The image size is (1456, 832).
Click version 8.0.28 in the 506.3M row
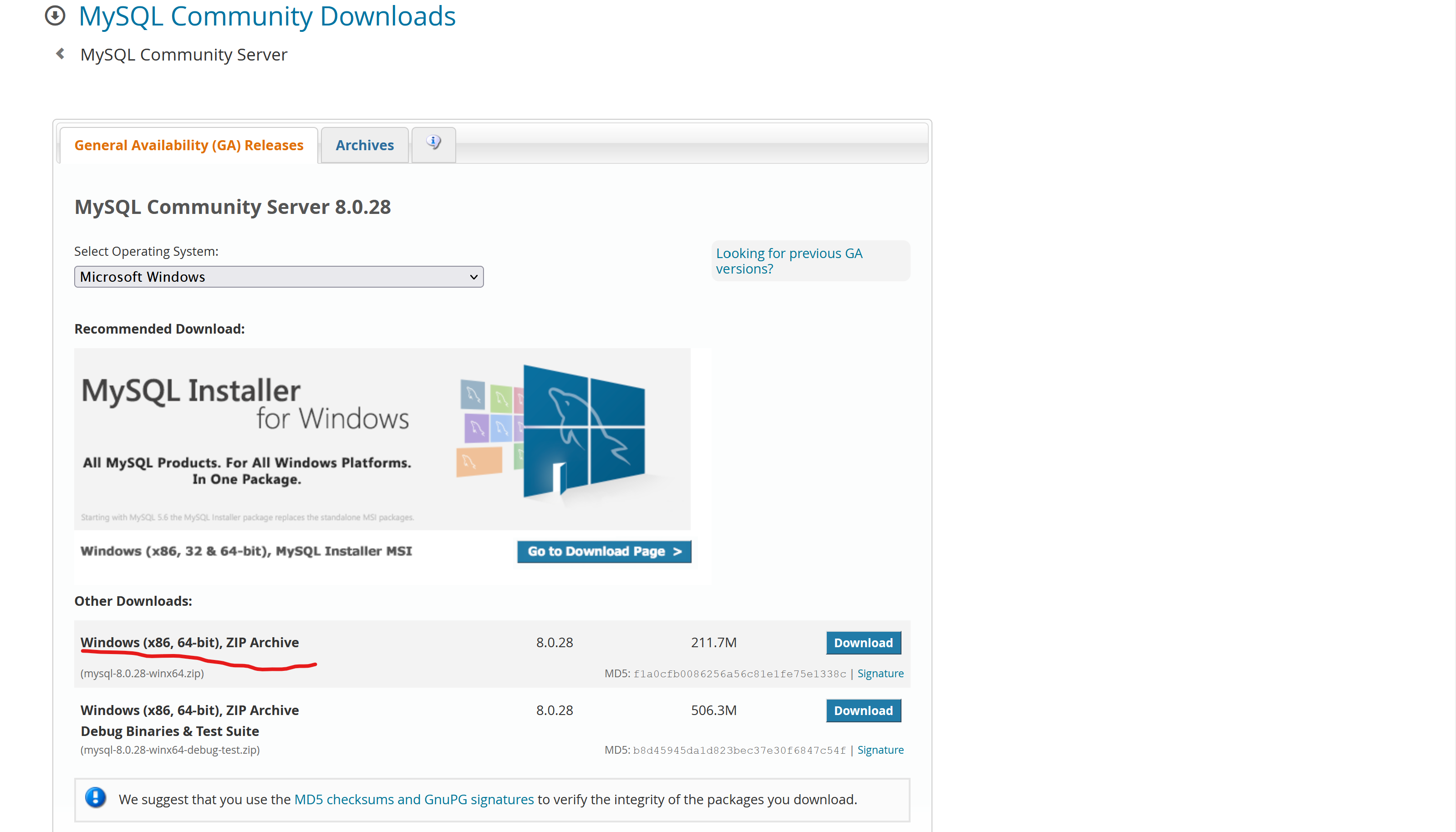click(x=554, y=711)
